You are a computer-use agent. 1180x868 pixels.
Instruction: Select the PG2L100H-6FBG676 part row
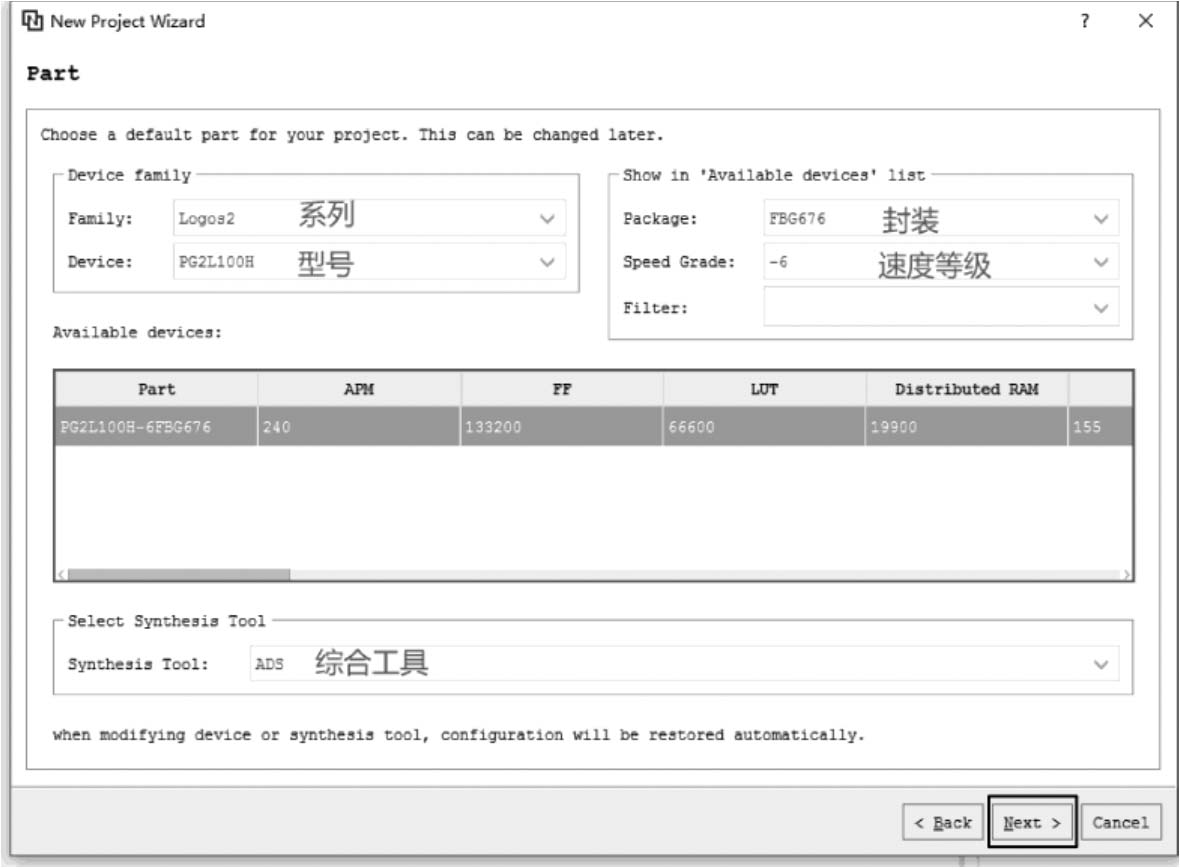[x=155, y=427]
